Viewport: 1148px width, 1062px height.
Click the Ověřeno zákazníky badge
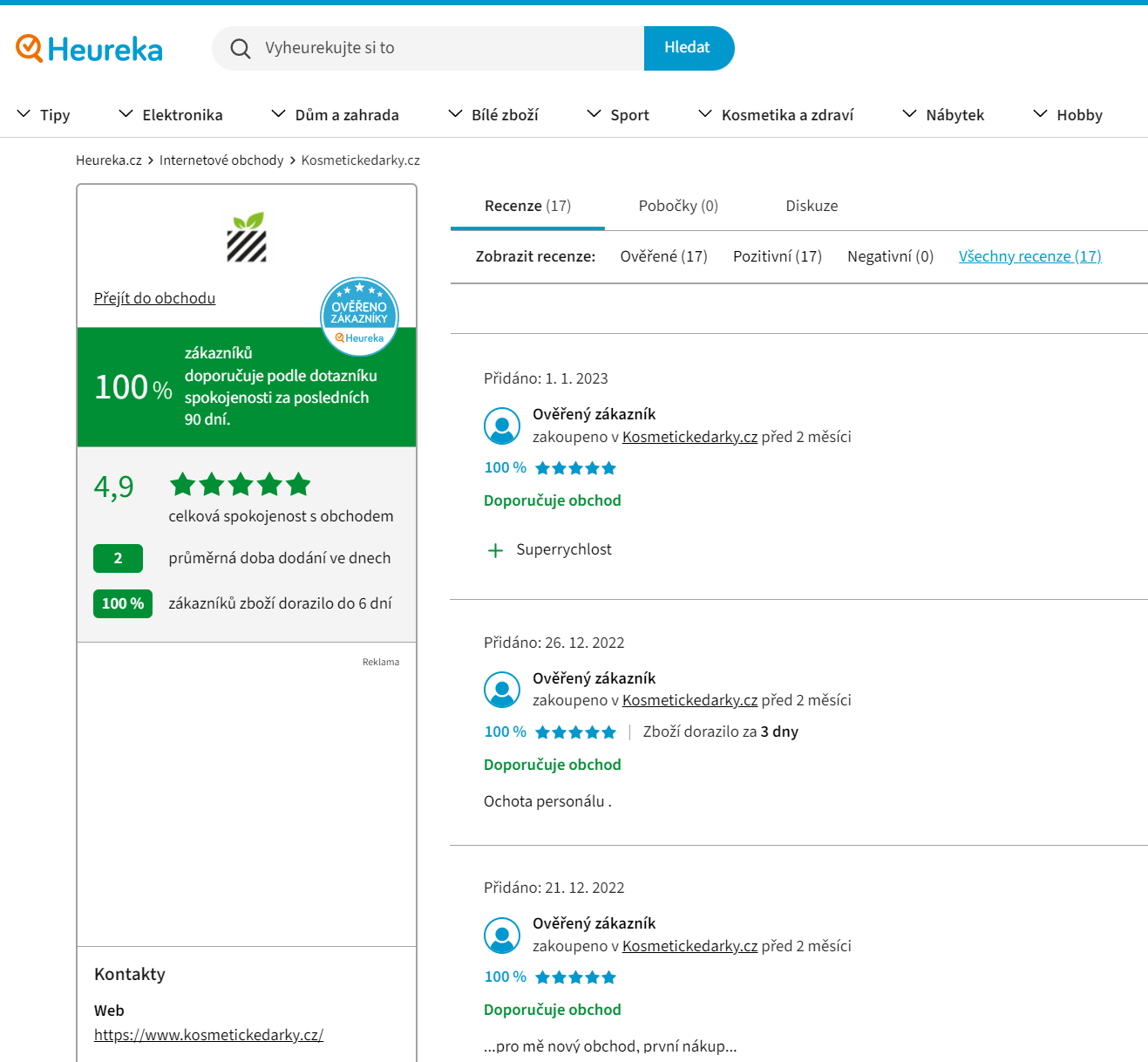tap(360, 317)
